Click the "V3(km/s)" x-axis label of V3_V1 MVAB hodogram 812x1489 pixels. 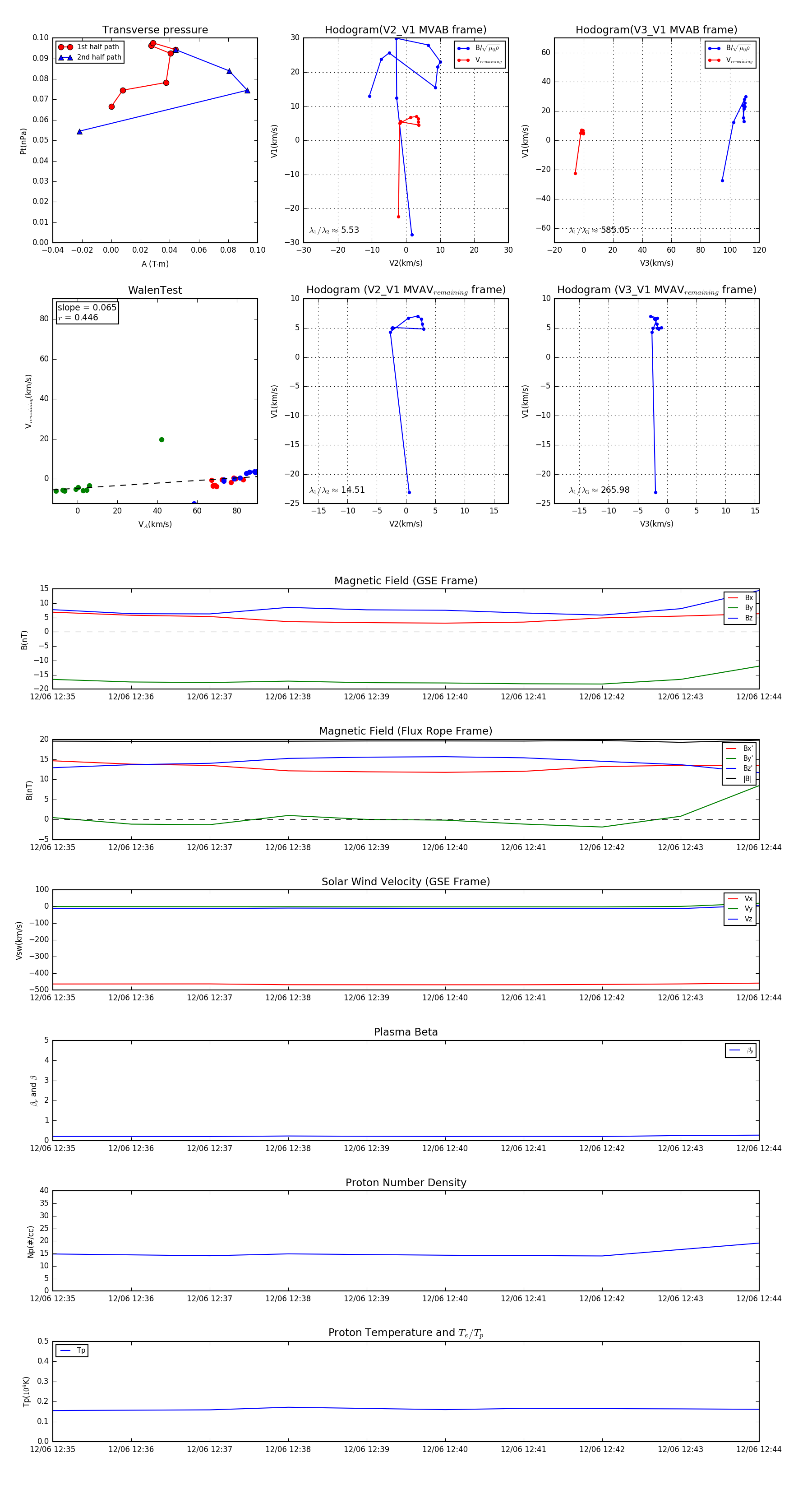pyautogui.click(x=656, y=264)
